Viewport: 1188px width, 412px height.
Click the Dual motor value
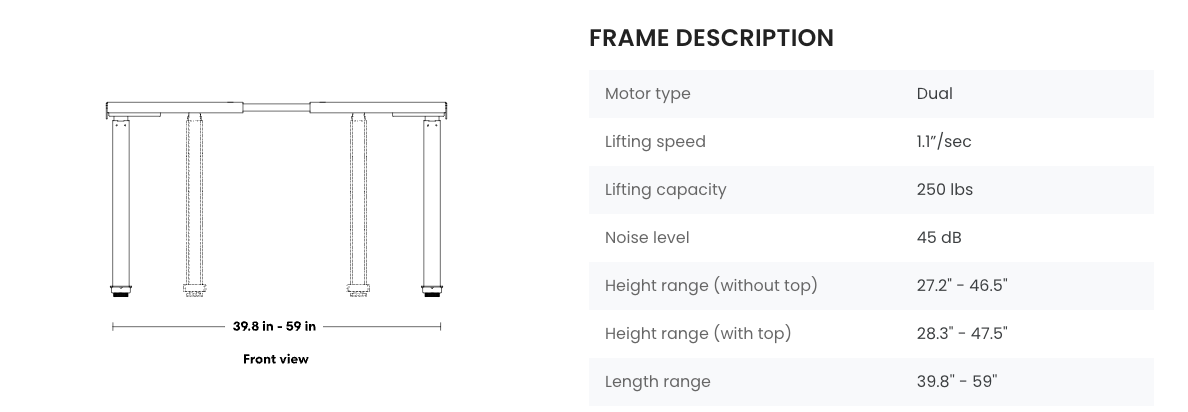pyautogui.click(x=934, y=94)
